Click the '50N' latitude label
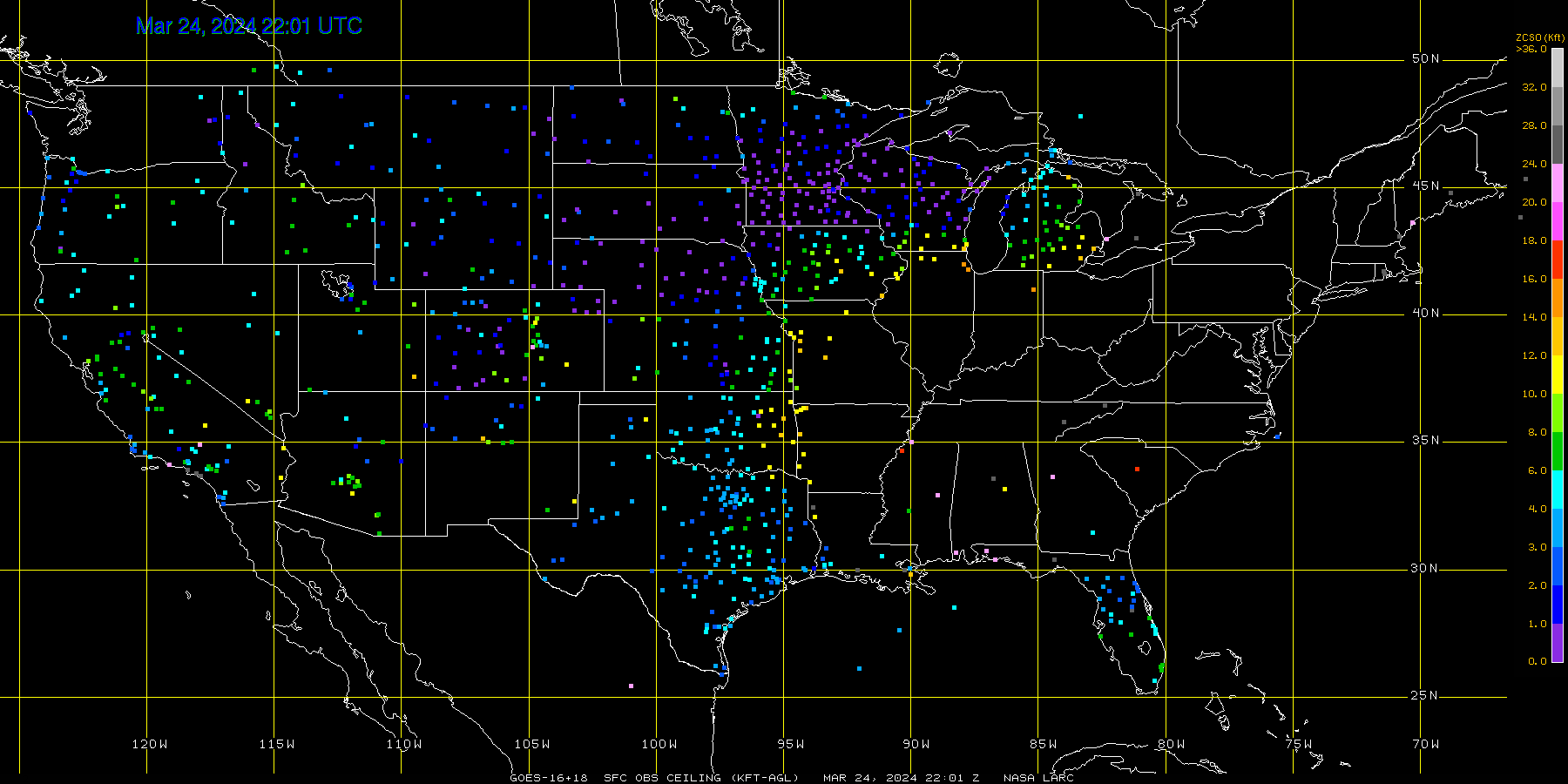Image resolution: width=1568 pixels, height=784 pixels. [x=1426, y=59]
